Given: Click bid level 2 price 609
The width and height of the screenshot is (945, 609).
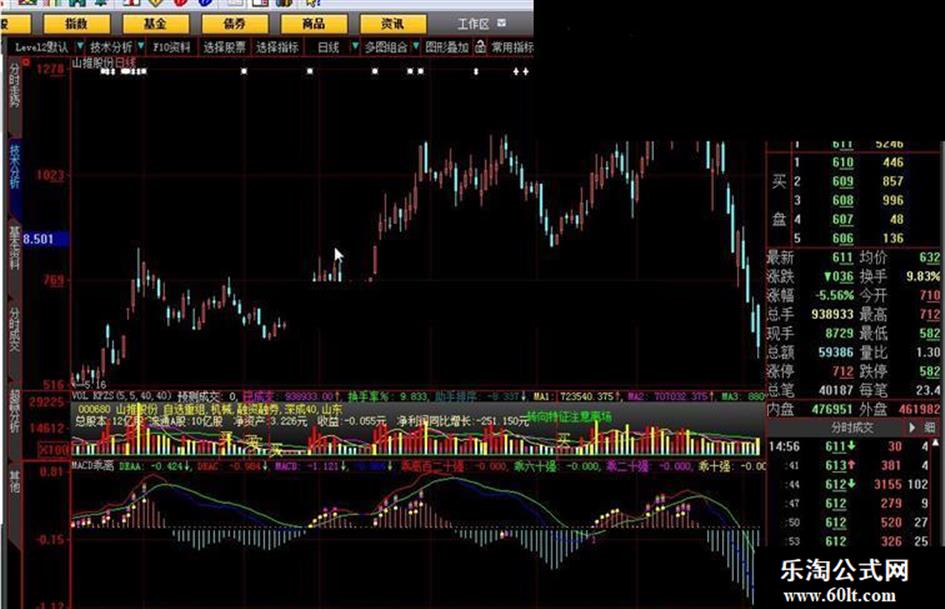Looking at the screenshot, I should [843, 181].
